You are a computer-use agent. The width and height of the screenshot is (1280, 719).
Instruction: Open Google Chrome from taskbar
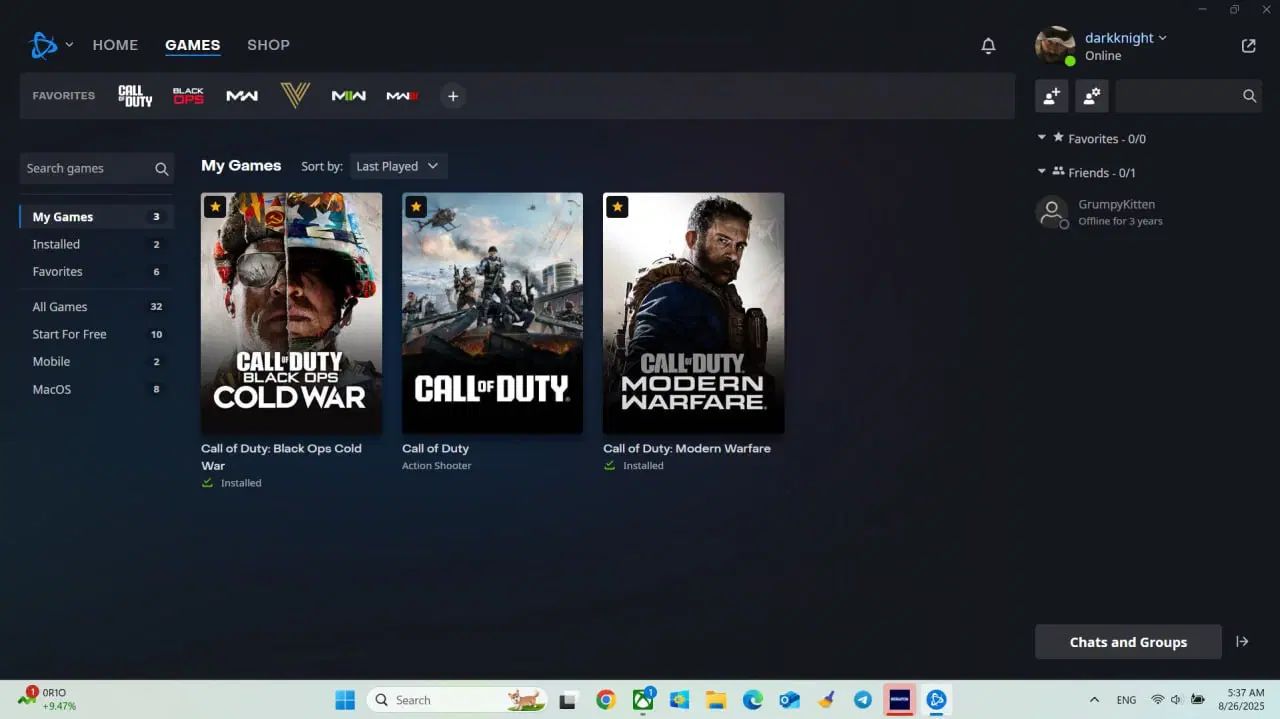click(x=605, y=700)
